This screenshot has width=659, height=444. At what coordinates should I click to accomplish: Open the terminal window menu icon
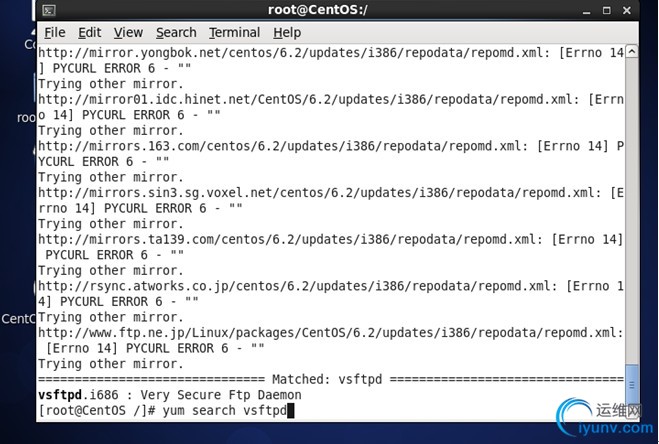(x=49, y=10)
